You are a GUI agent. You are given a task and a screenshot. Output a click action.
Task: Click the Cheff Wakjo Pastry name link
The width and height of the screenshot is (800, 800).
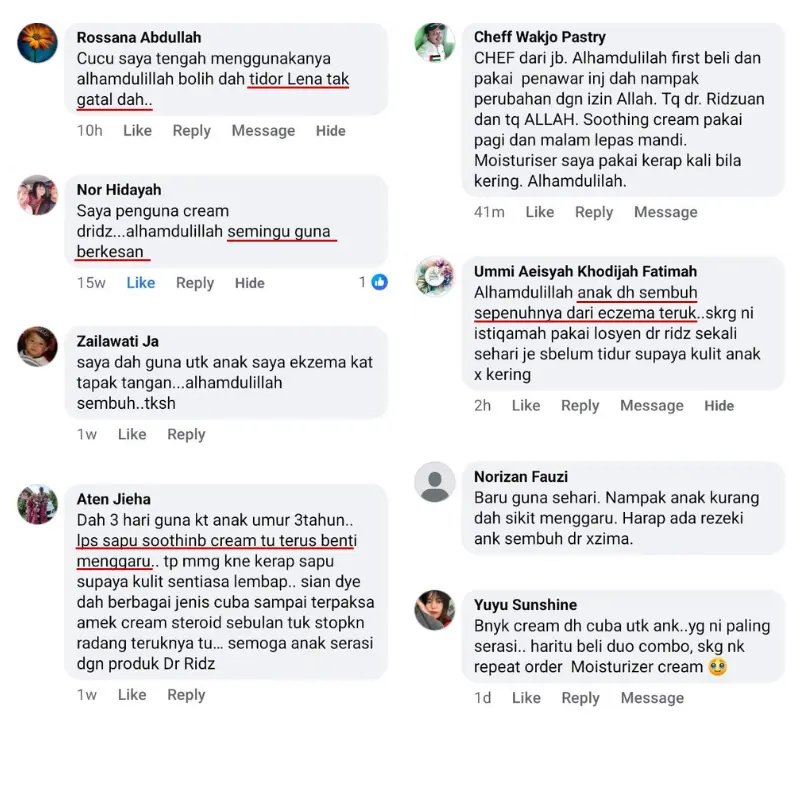click(x=540, y=37)
